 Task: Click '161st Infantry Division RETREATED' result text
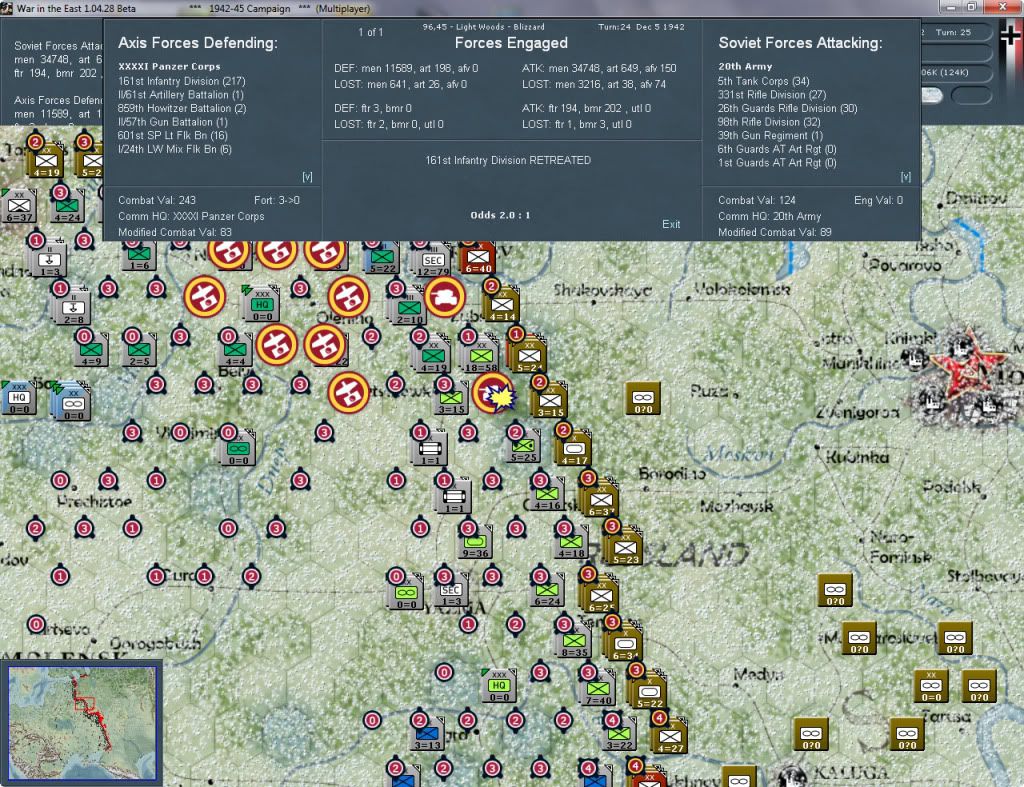(x=508, y=160)
